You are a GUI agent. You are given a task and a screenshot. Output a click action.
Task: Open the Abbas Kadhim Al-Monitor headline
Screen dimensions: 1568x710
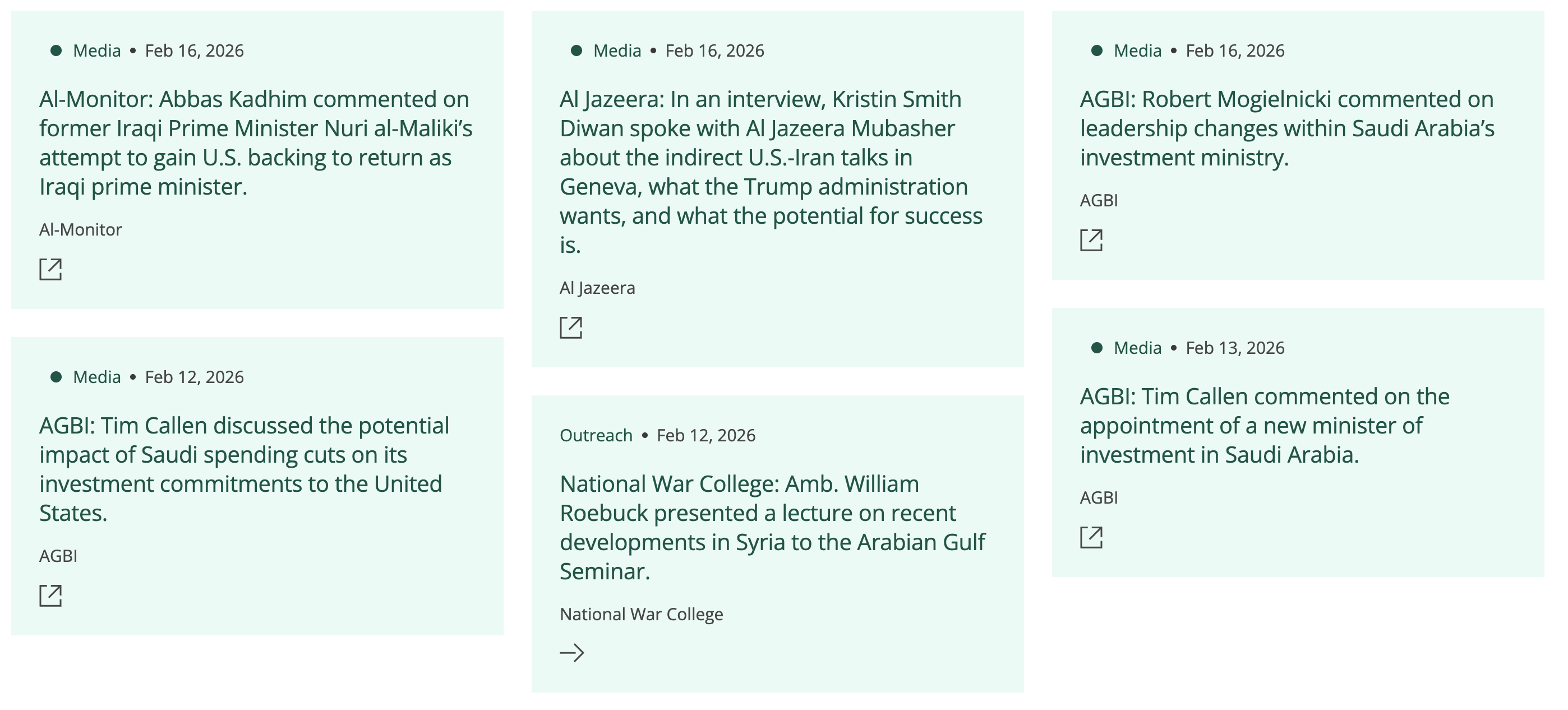click(256, 142)
